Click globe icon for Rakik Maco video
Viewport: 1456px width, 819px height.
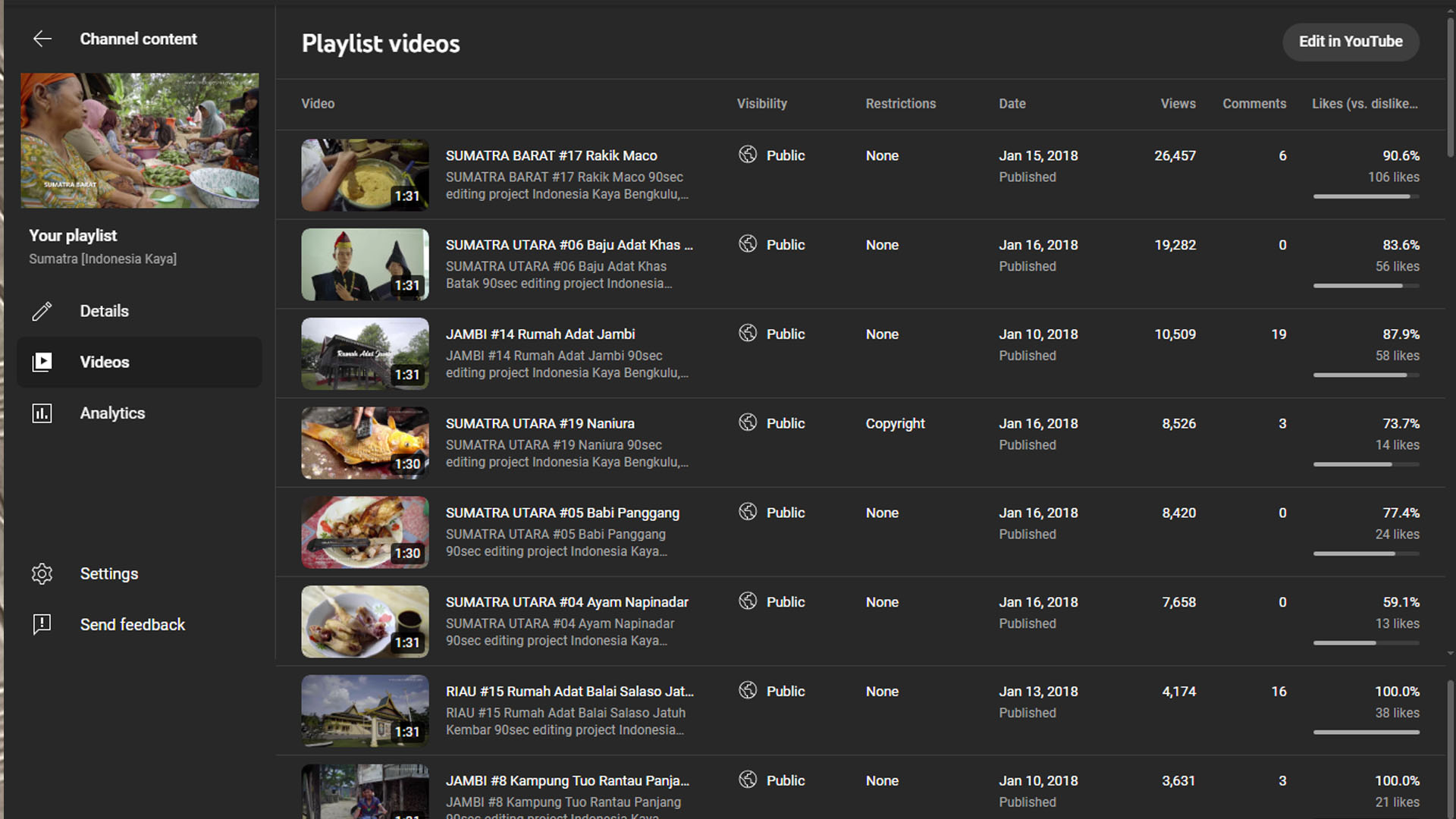[748, 155]
